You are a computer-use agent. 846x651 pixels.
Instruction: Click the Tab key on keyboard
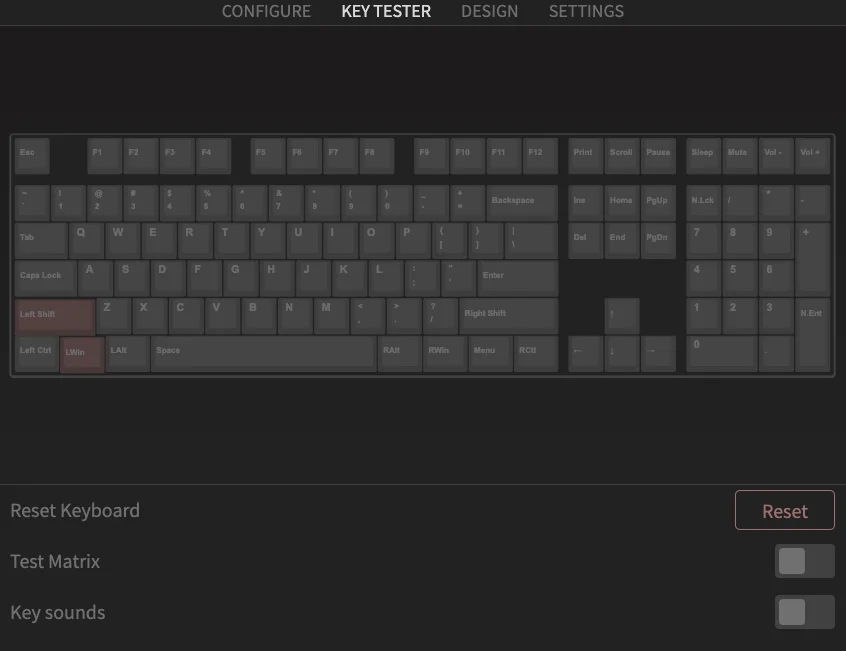pyautogui.click(x=41, y=240)
